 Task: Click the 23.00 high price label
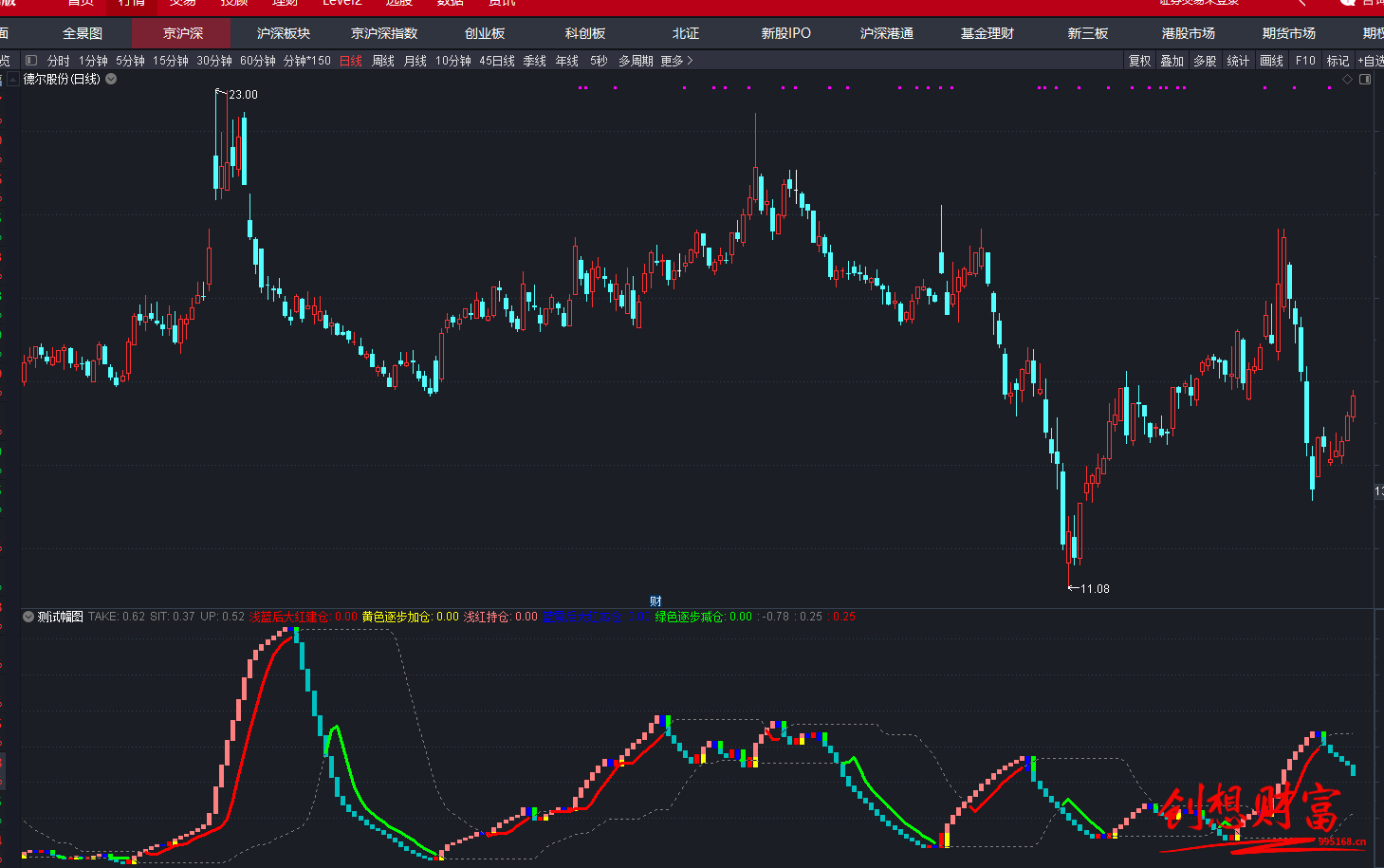[243, 95]
